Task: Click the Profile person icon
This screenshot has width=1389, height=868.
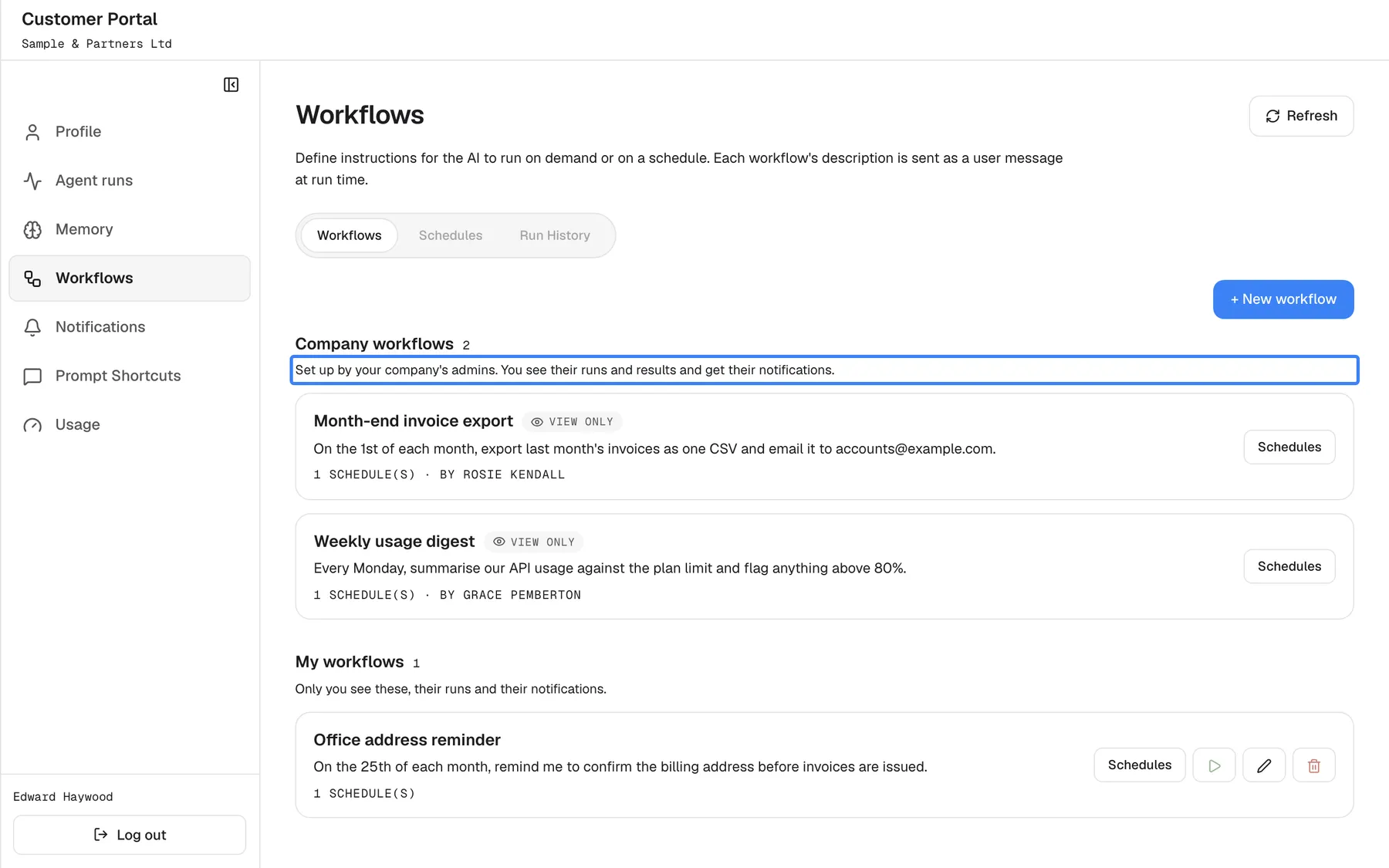Action: [x=32, y=132]
